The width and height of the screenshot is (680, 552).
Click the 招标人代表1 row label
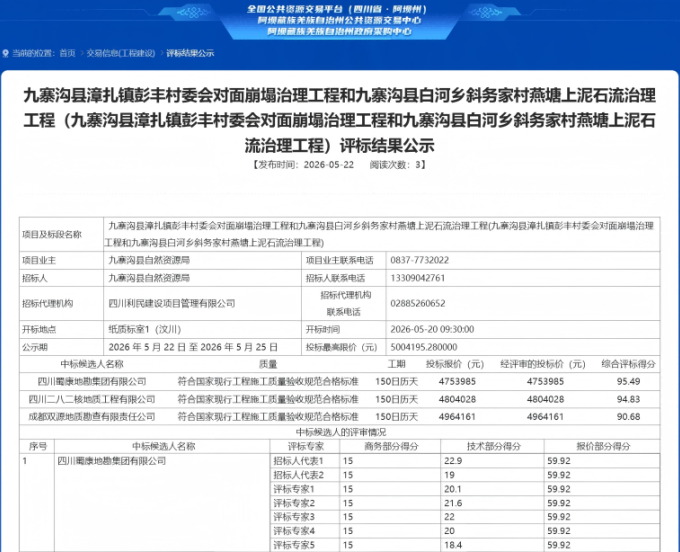point(298,461)
